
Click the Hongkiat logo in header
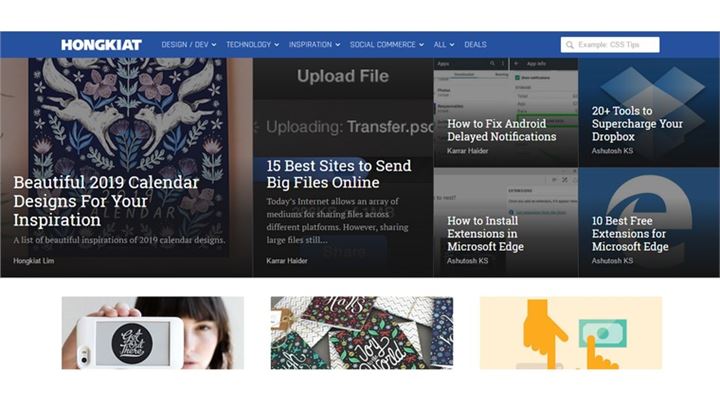[x=101, y=45]
